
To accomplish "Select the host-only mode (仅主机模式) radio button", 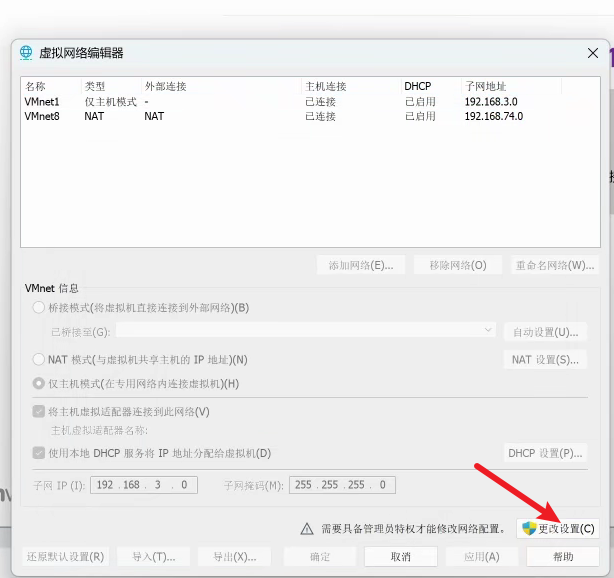I will [38, 383].
